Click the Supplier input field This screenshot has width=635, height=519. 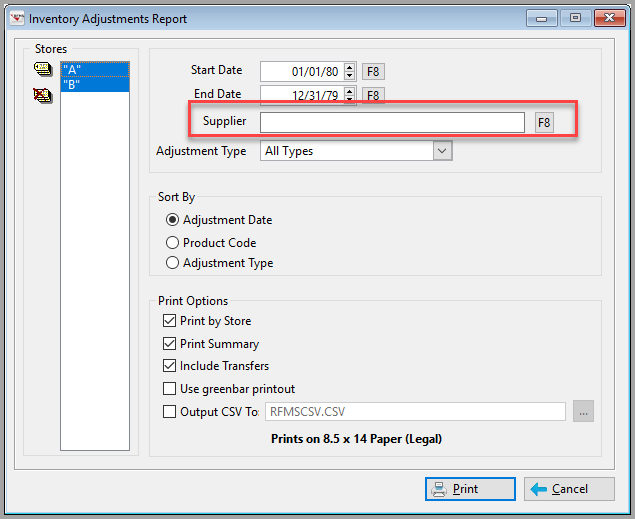[392, 122]
